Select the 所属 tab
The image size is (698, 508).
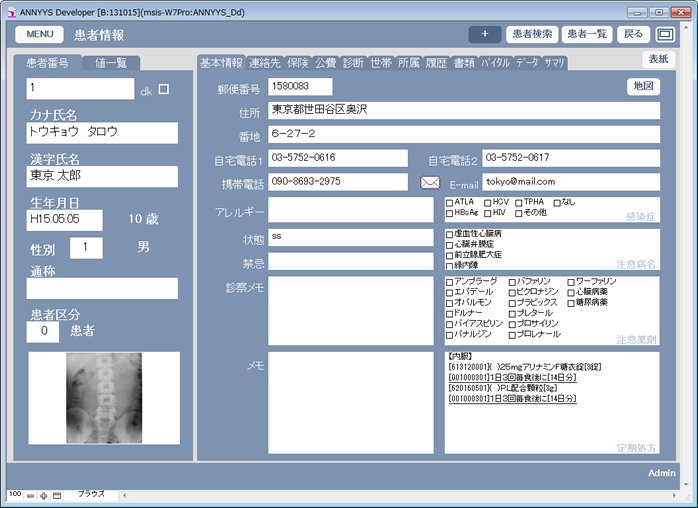click(409, 63)
